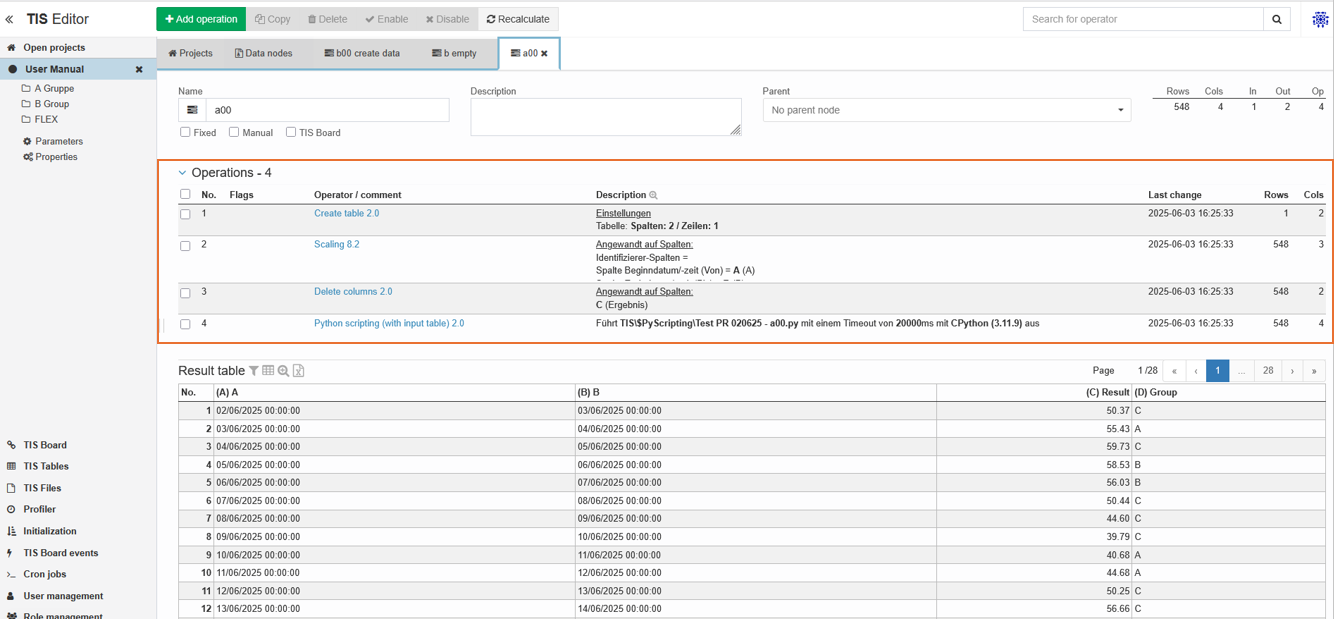Open the Parent node dropdown
Image resolution: width=1334 pixels, height=619 pixels.
(x=947, y=110)
